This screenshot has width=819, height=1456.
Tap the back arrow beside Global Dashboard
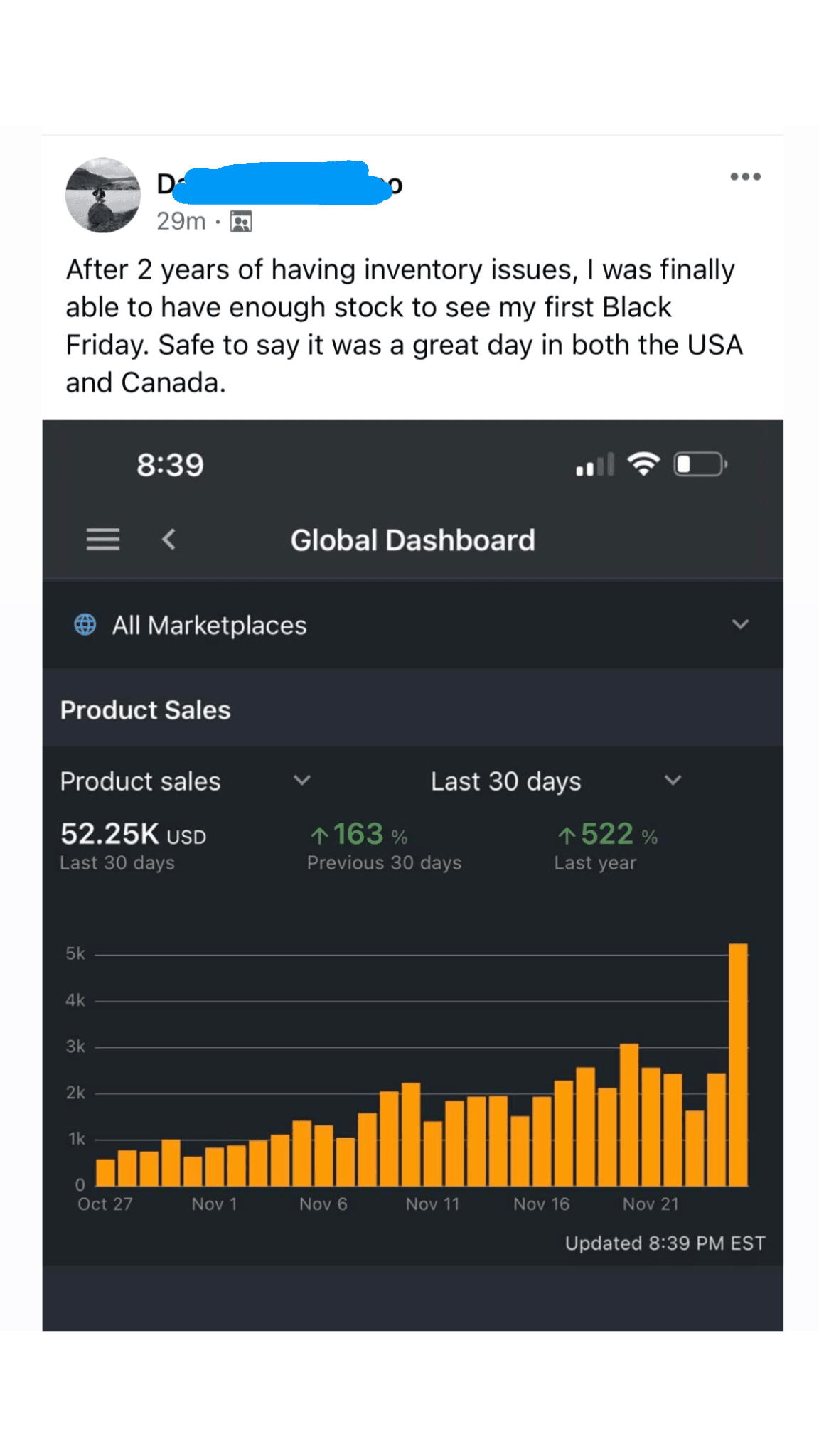point(168,540)
